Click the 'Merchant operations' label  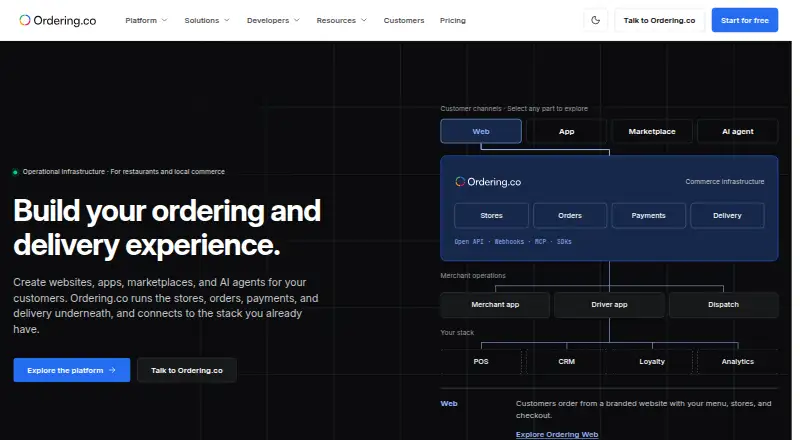473,276
